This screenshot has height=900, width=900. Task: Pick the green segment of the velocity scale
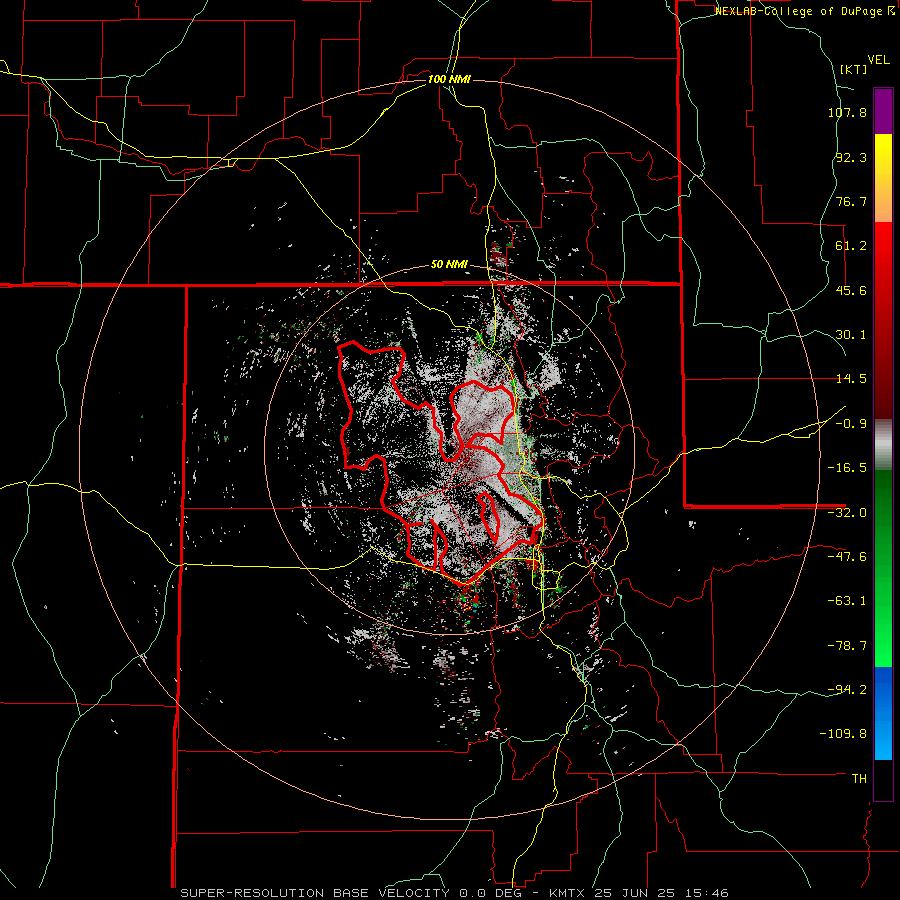[883, 568]
